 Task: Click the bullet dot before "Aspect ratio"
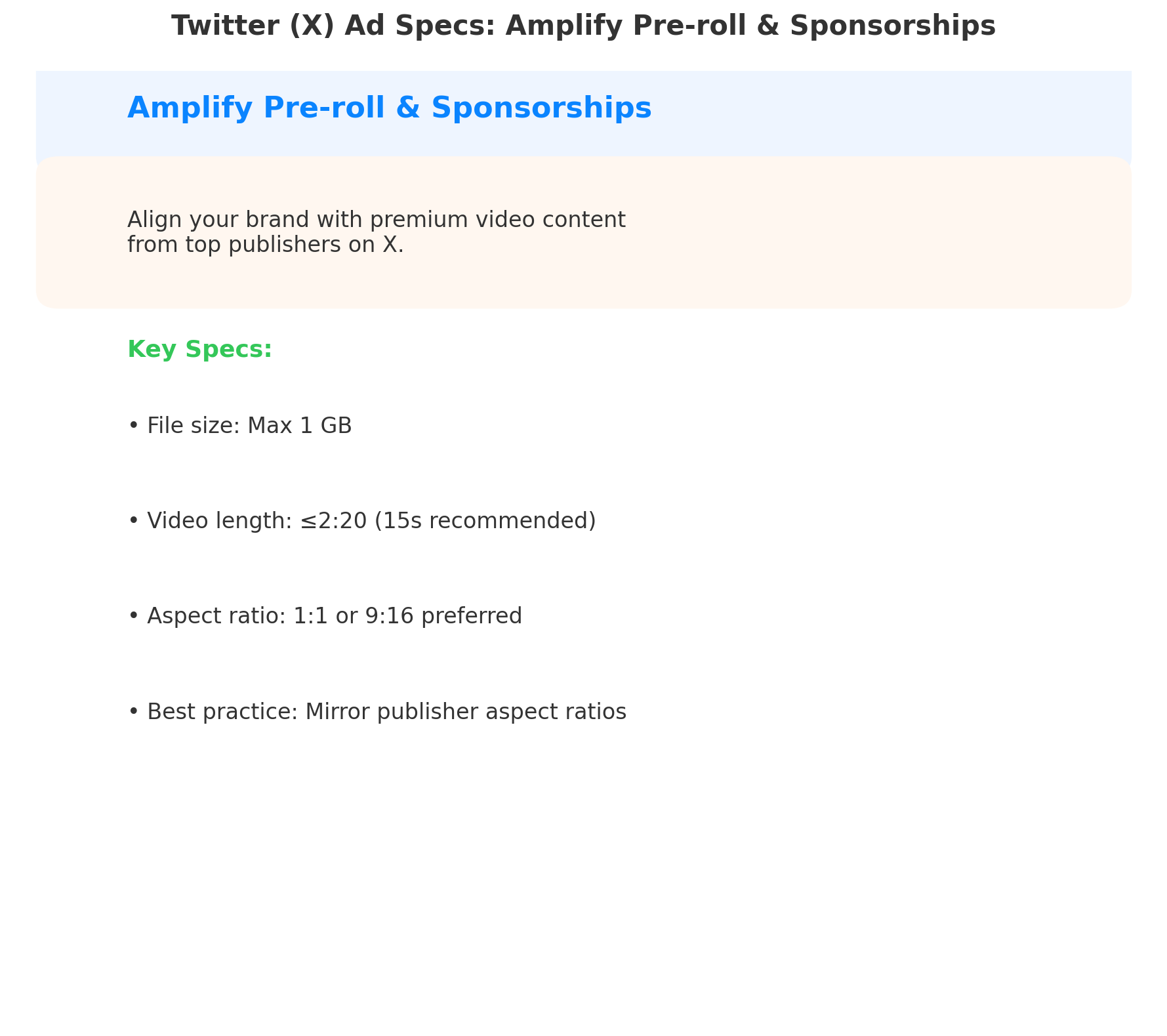(133, 616)
